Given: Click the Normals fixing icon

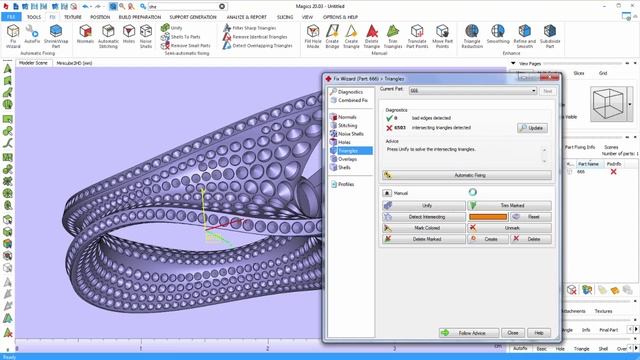Looking at the screenshot, I should point(85,34).
